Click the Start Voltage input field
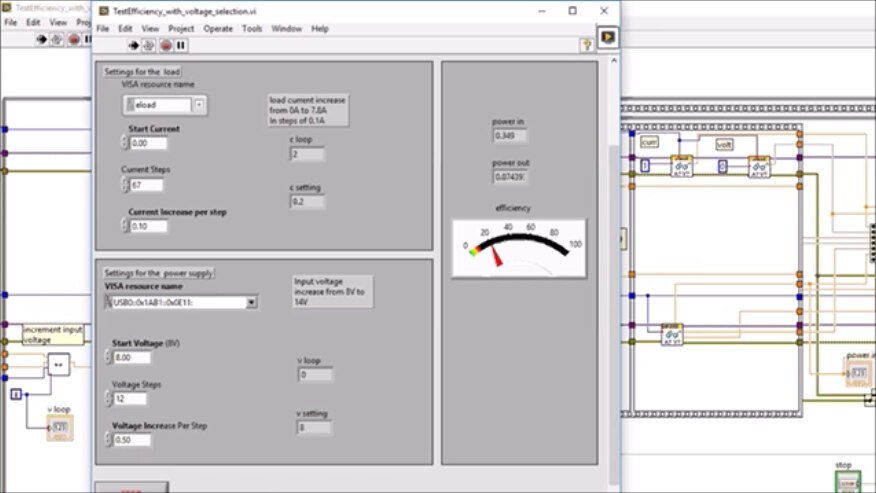This screenshot has width=876, height=493. click(134, 357)
